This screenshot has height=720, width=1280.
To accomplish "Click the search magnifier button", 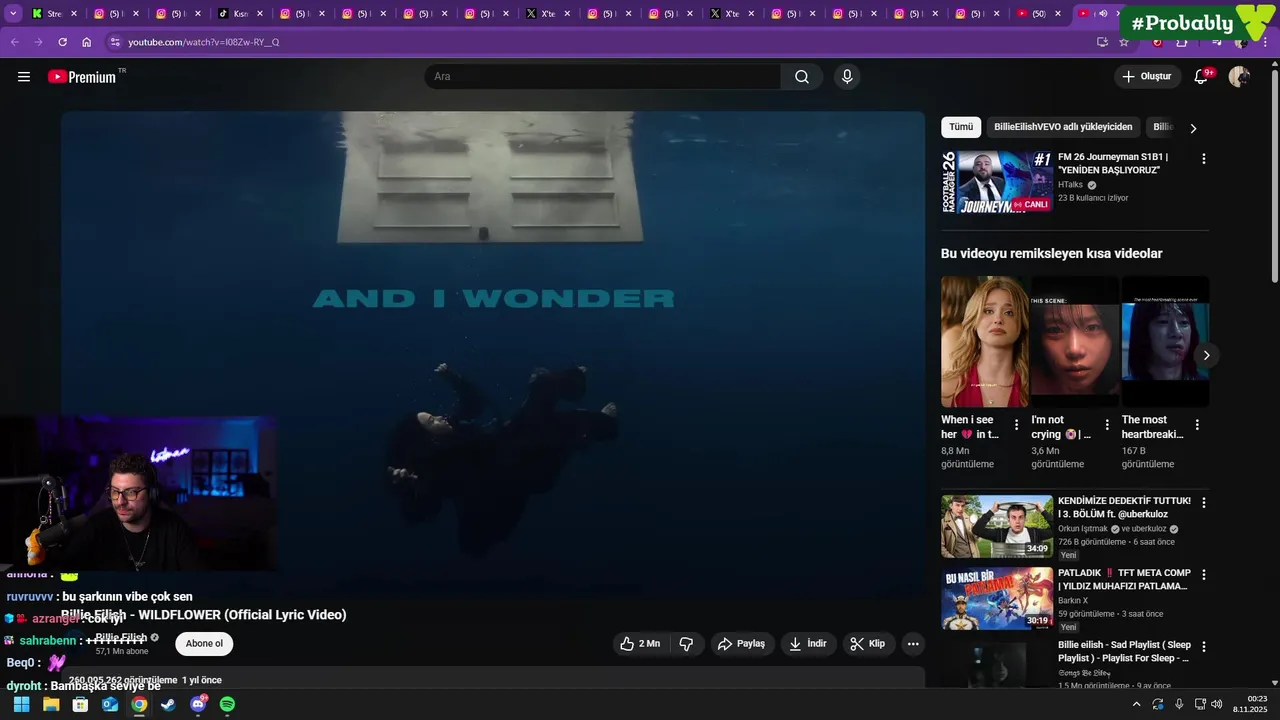I will point(802,77).
